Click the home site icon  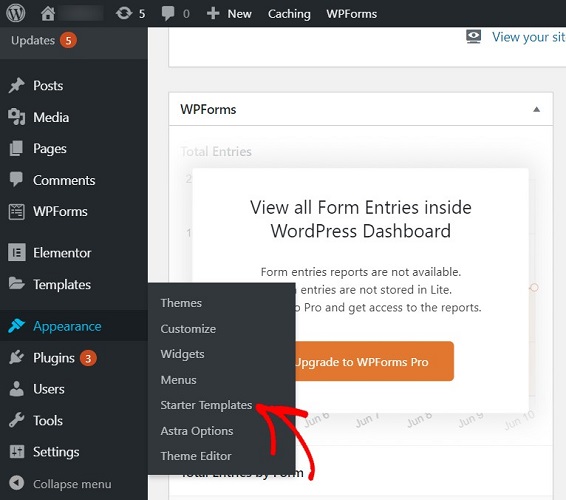tap(48, 14)
